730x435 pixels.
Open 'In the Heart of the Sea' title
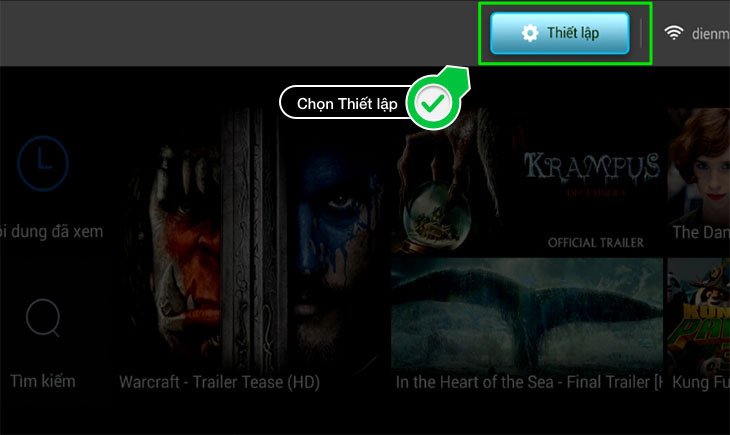click(x=529, y=382)
